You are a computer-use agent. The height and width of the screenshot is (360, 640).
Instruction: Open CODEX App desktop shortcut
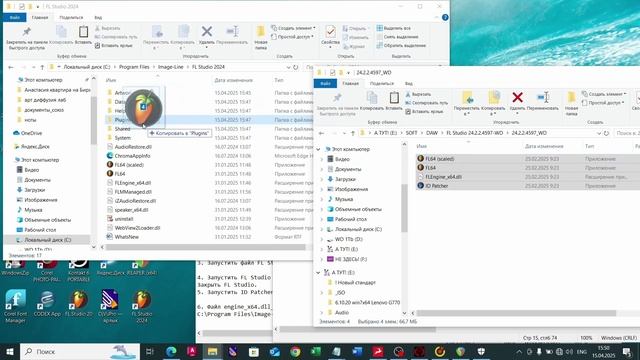pyautogui.click(x=47, y=304)
